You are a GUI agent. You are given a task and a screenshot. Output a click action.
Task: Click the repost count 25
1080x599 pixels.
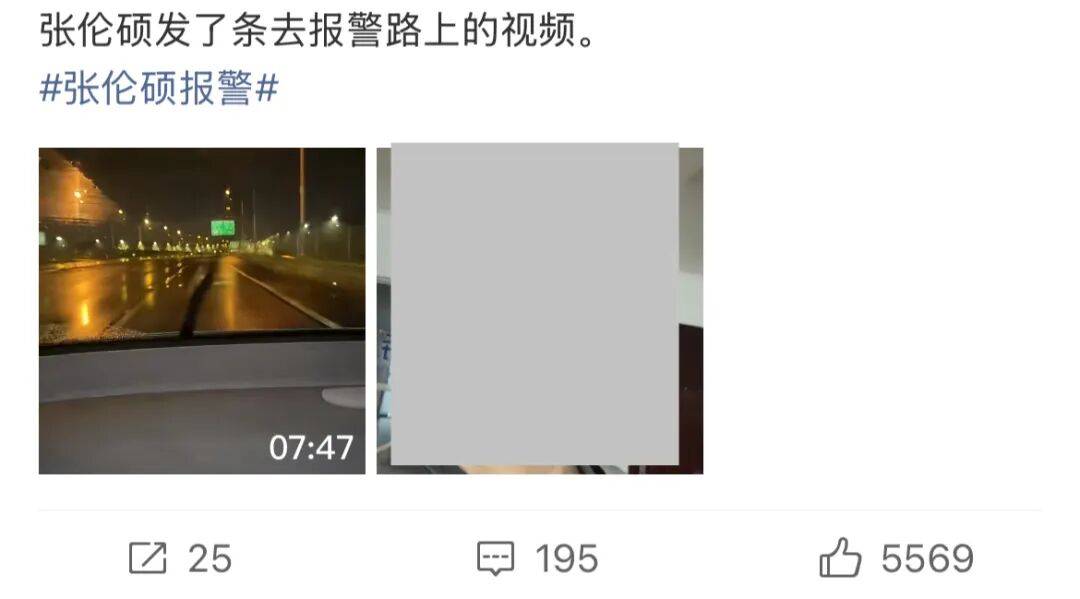(x=210, y=558)
